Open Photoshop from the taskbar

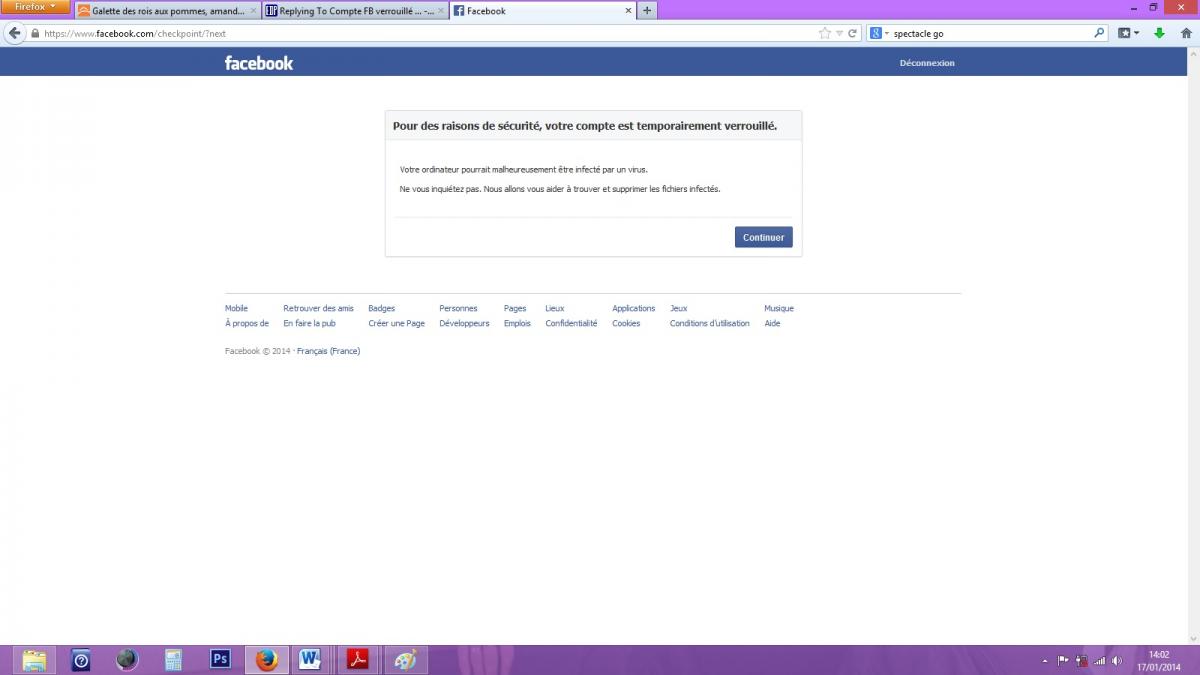(220, 659)
